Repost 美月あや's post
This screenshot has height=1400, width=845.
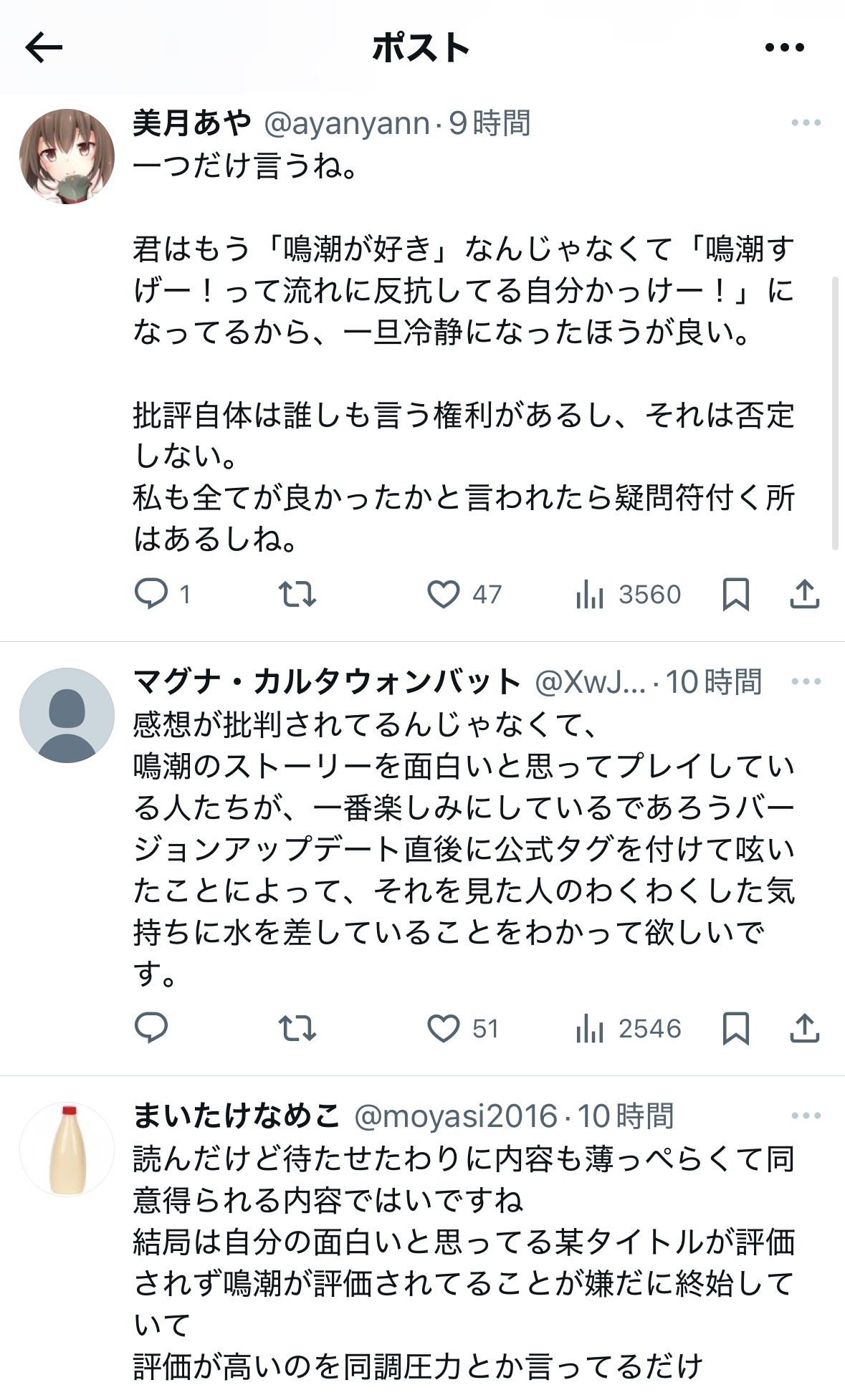pos(297,594)
